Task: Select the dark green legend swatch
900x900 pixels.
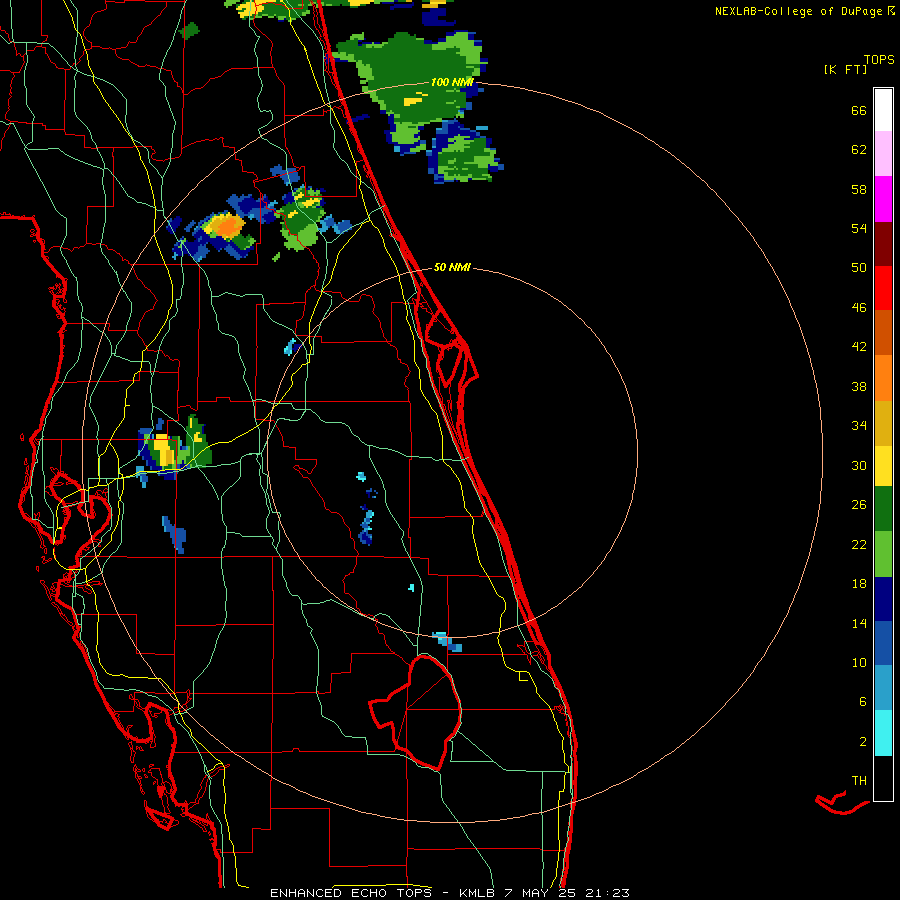Action: [x=883, y=509]
